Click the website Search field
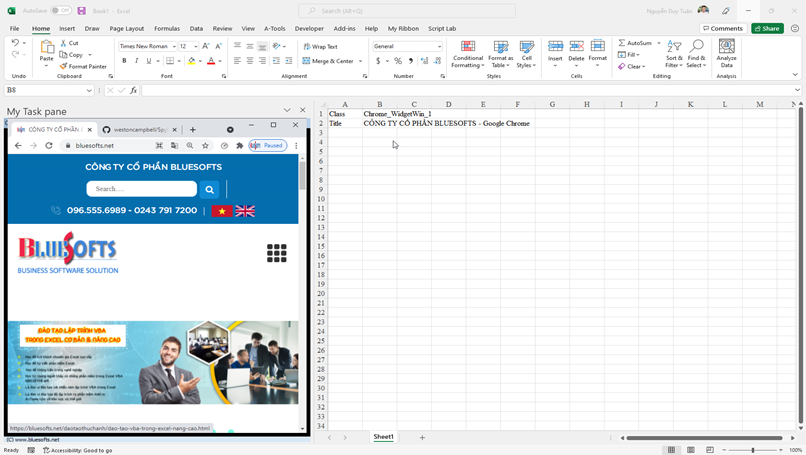This screenshot has width=806, height=455. tap(141, 189)
